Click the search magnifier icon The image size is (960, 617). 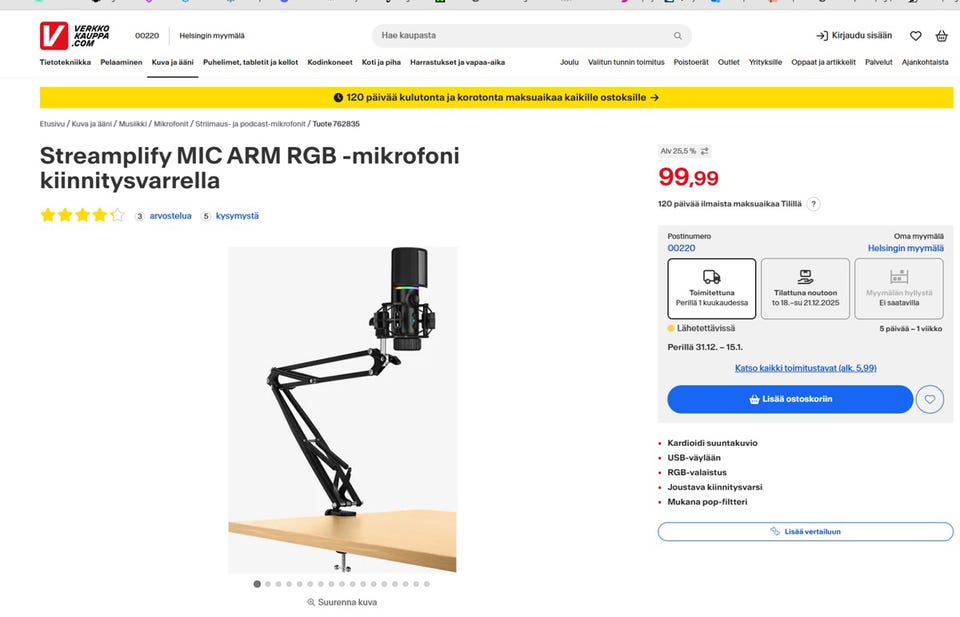point(677,36)
